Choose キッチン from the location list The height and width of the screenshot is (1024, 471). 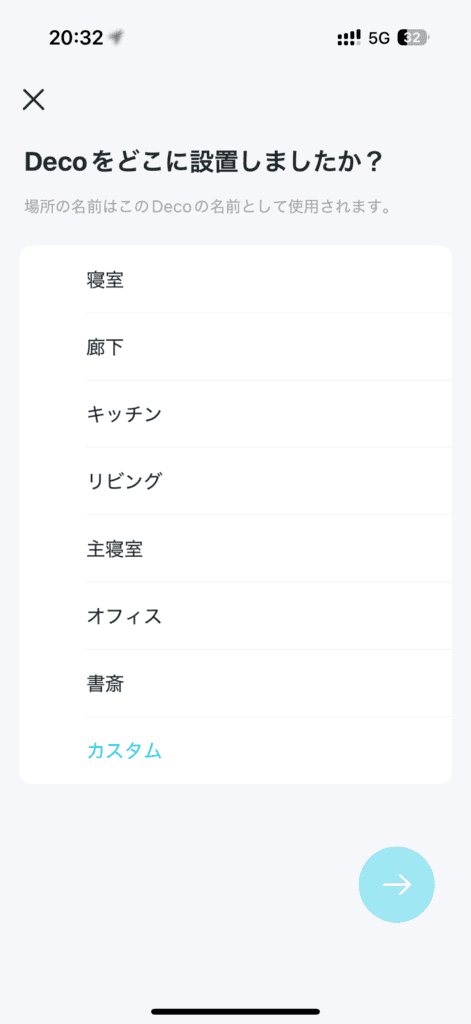point(235,414)
